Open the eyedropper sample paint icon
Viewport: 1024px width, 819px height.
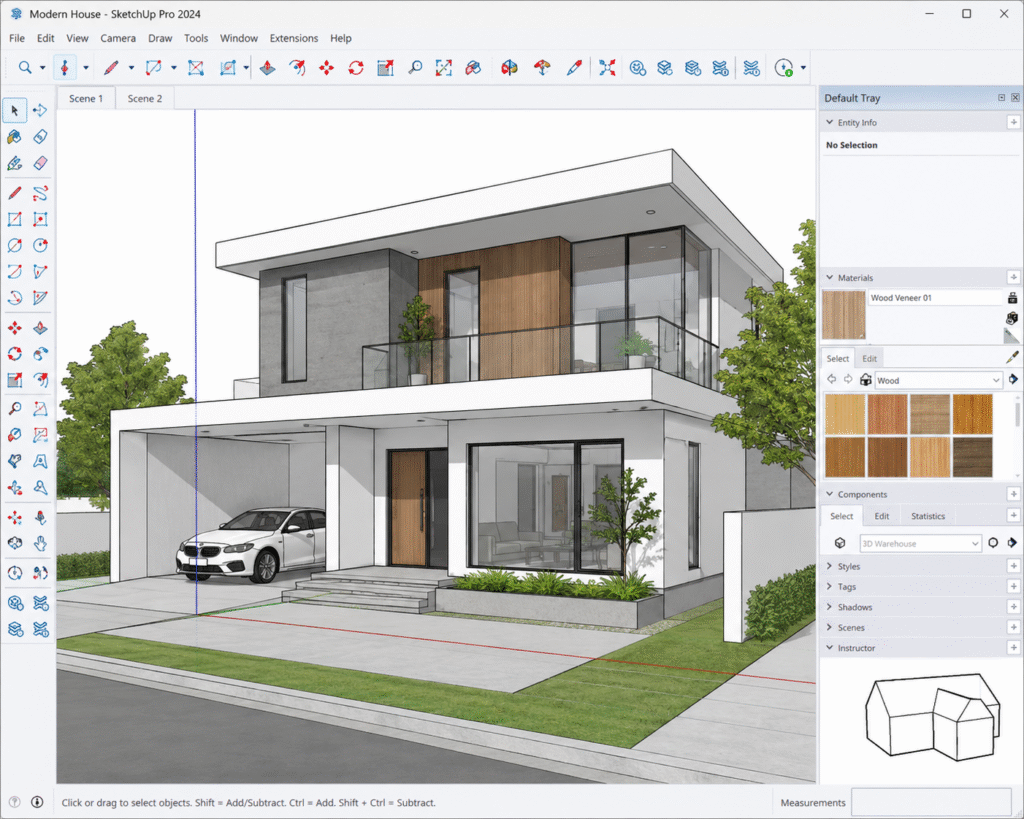[x=1012, y=357]
